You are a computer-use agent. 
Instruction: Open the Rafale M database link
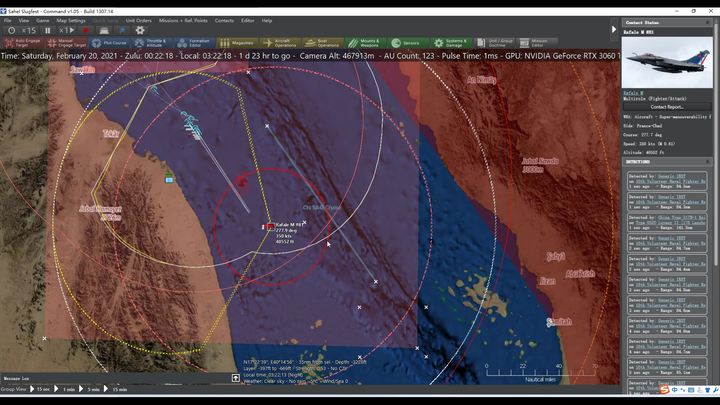point(633,93)
